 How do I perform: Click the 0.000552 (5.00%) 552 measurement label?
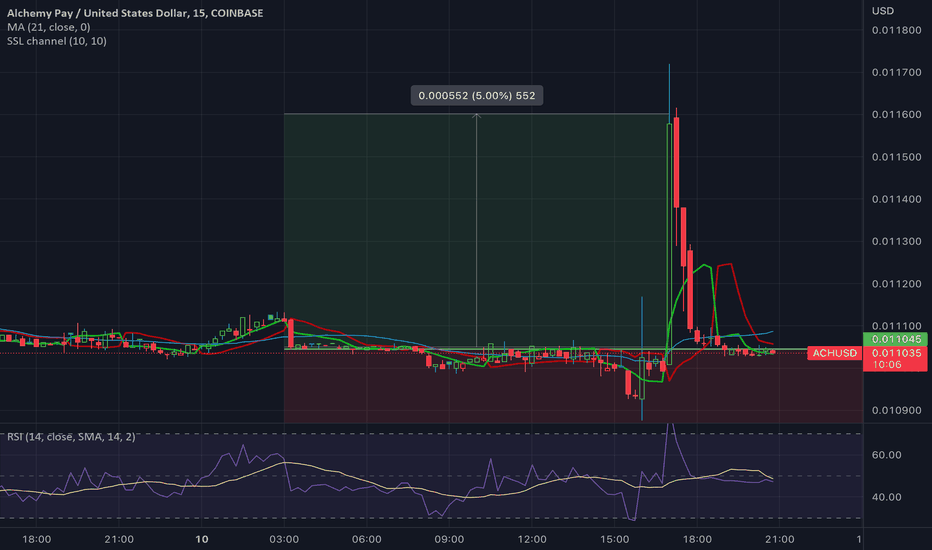(477, 96)
